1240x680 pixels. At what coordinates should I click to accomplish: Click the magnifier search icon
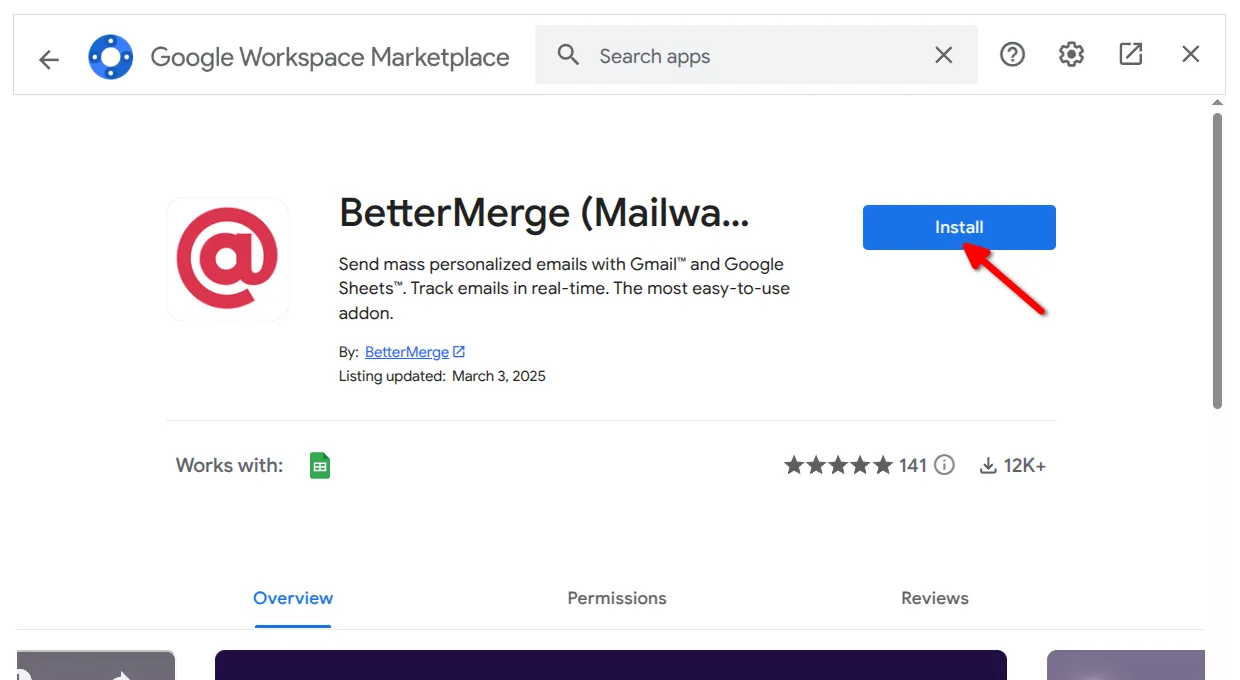tap(568, 55)
